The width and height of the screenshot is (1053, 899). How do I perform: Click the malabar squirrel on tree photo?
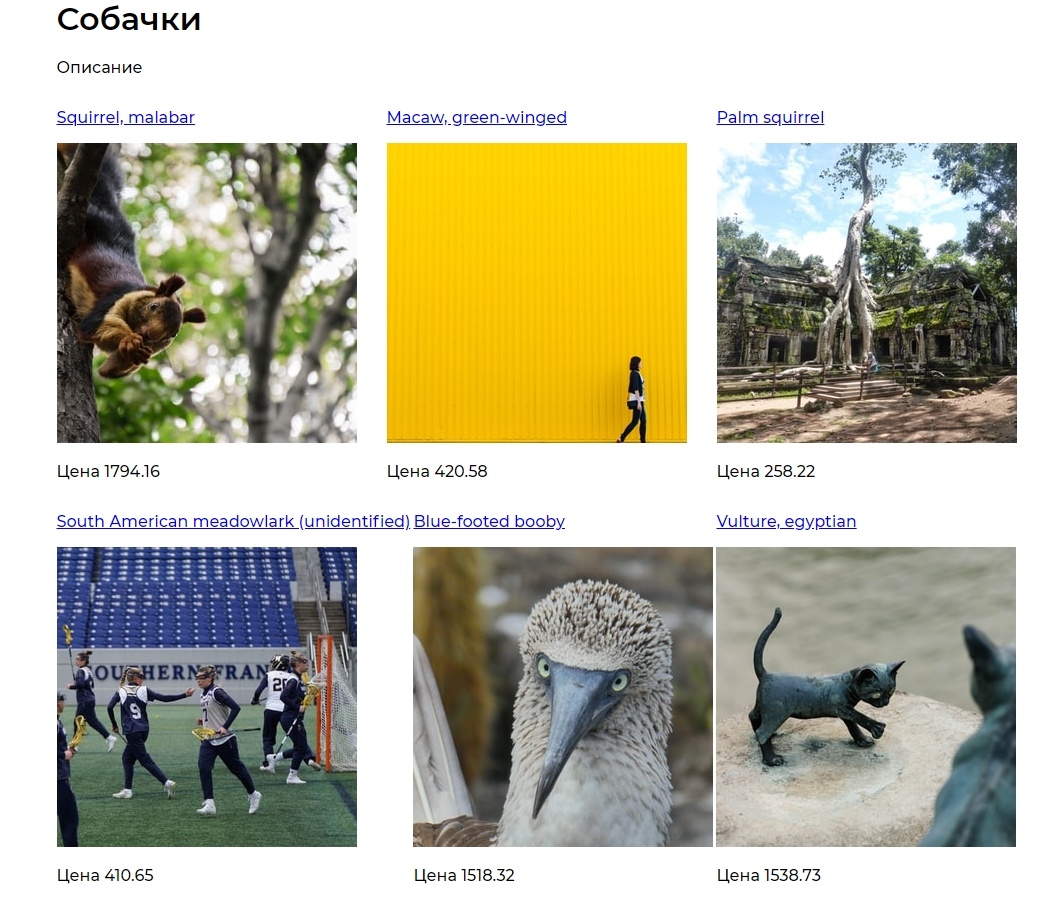pyautogui.click(x=207, y=293)
